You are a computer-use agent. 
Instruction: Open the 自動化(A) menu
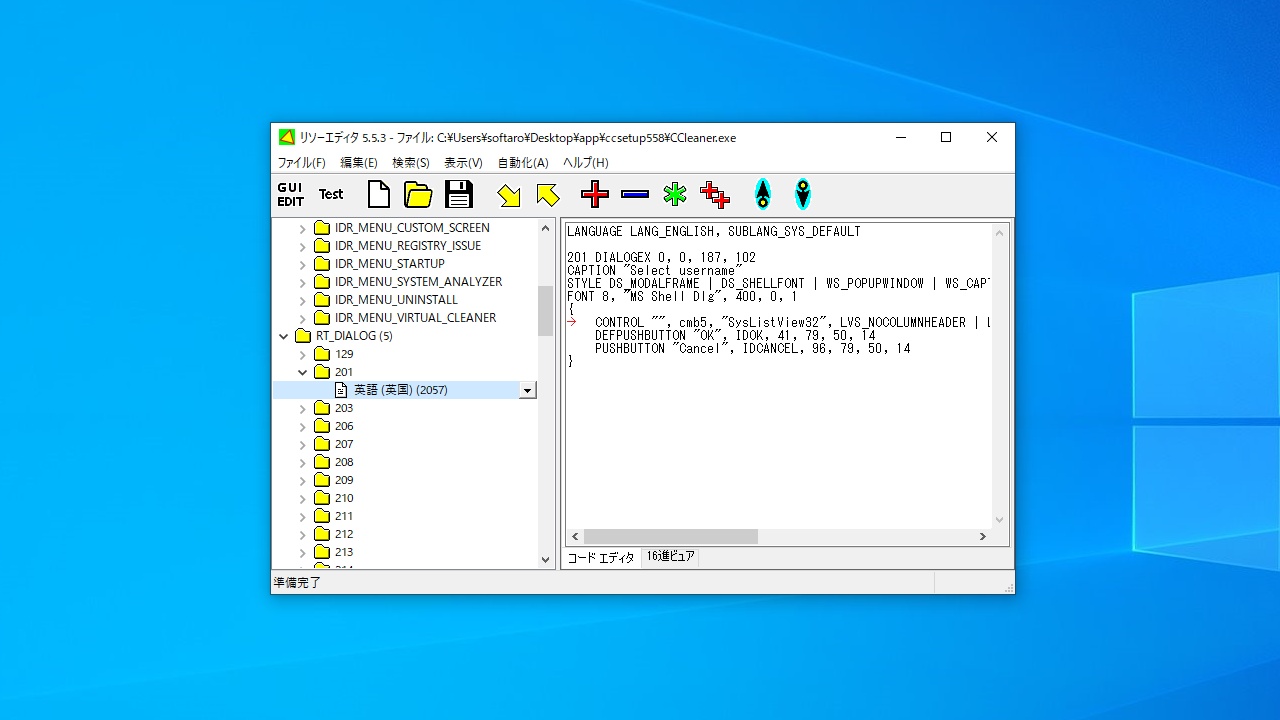point(523,163)
